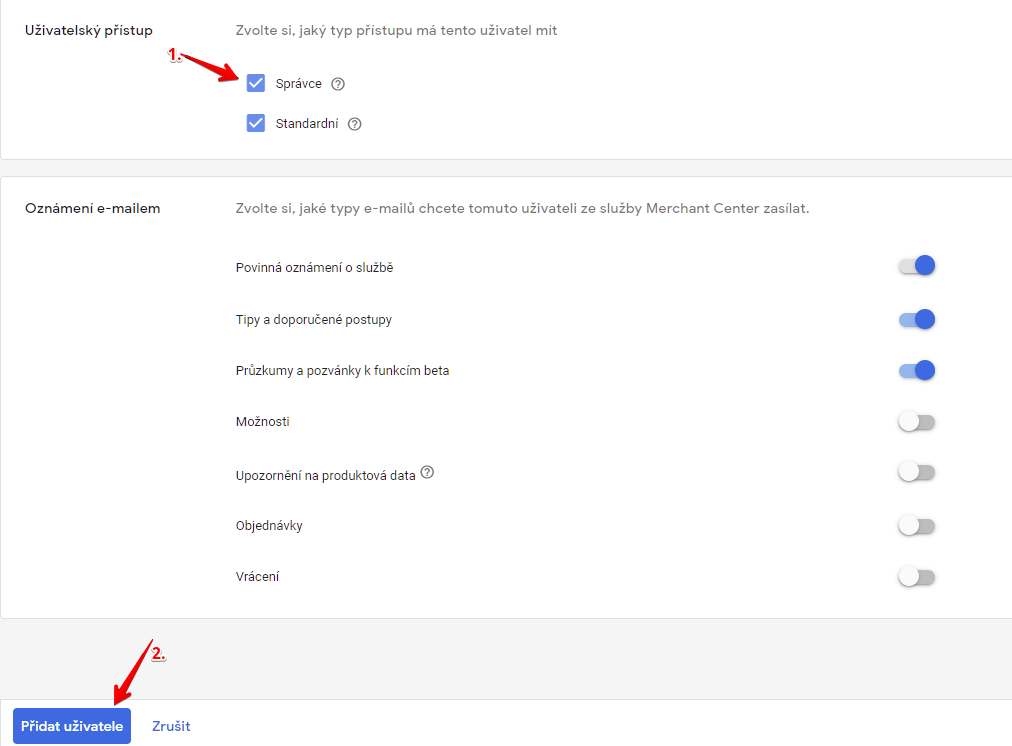1012x746 pixels.
Task: Disable Tipy a doporučené postupy switch
Action: point(917,319)
